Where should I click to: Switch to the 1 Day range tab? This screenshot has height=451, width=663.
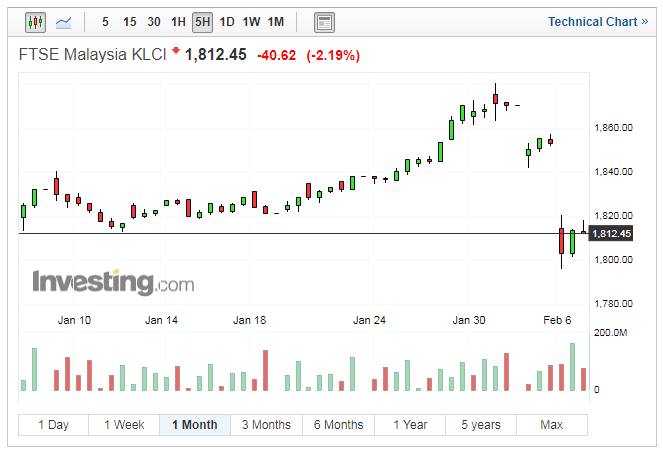pos(53,425)
